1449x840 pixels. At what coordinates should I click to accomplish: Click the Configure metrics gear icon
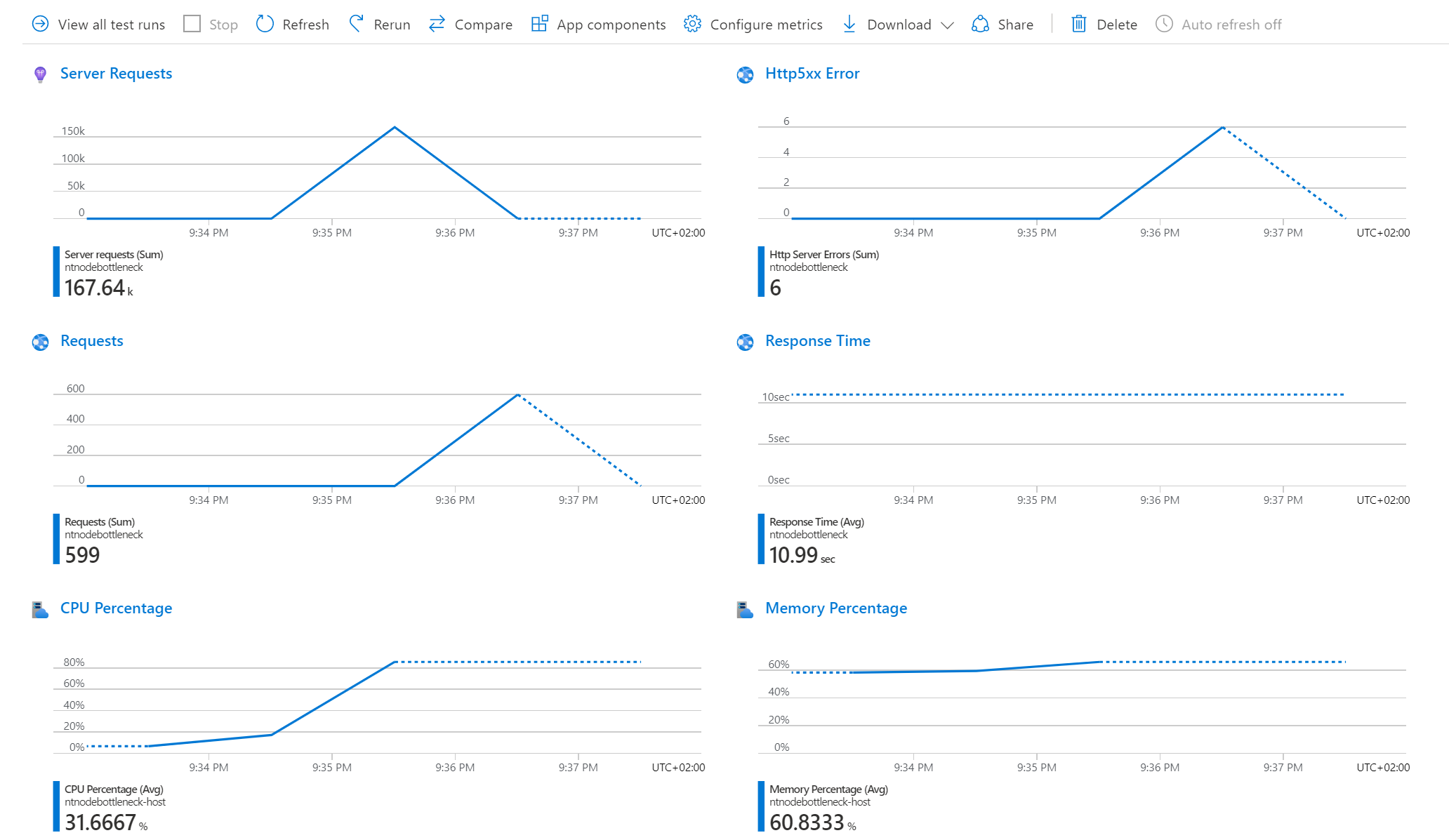pos(692,23)
